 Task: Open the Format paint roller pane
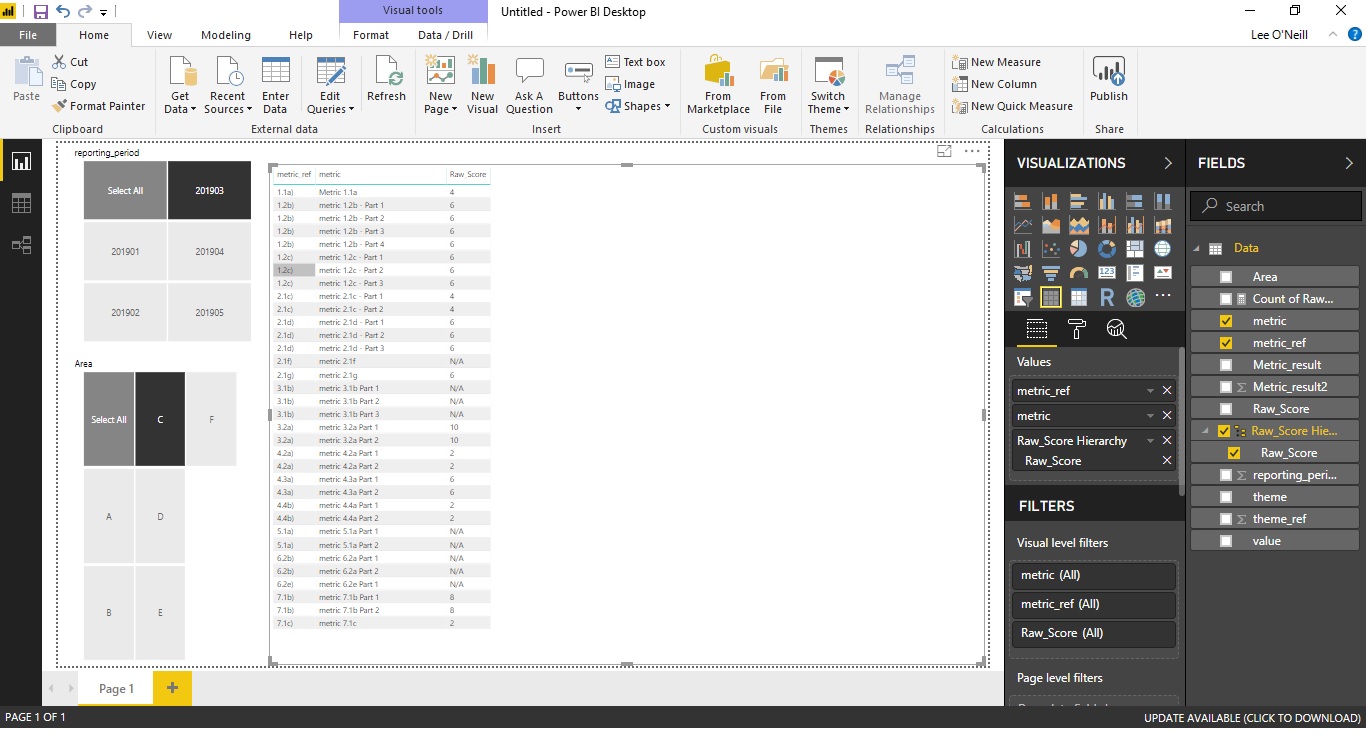(x=1076, y=329)
